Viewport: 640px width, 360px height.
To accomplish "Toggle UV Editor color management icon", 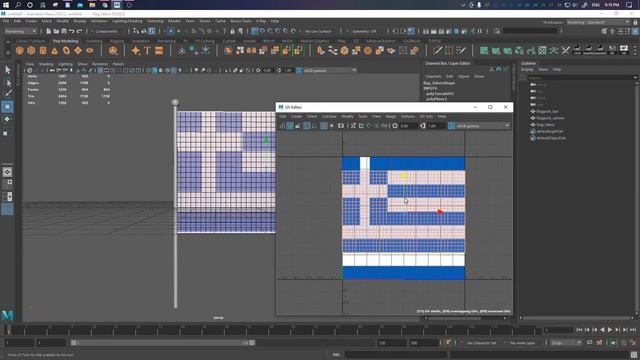I will pos(451,126).
